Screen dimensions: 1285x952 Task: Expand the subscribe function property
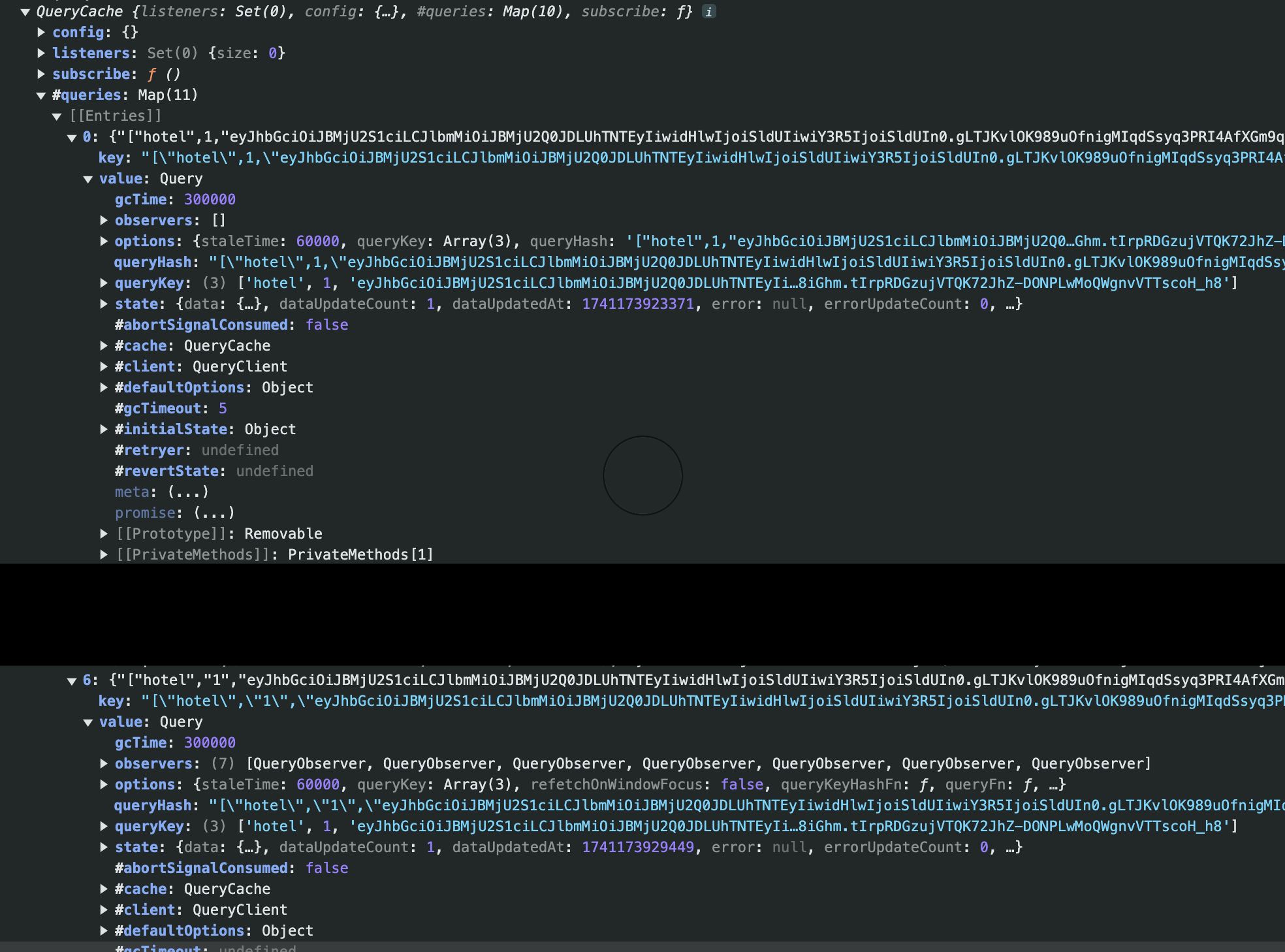pos(41,74)
